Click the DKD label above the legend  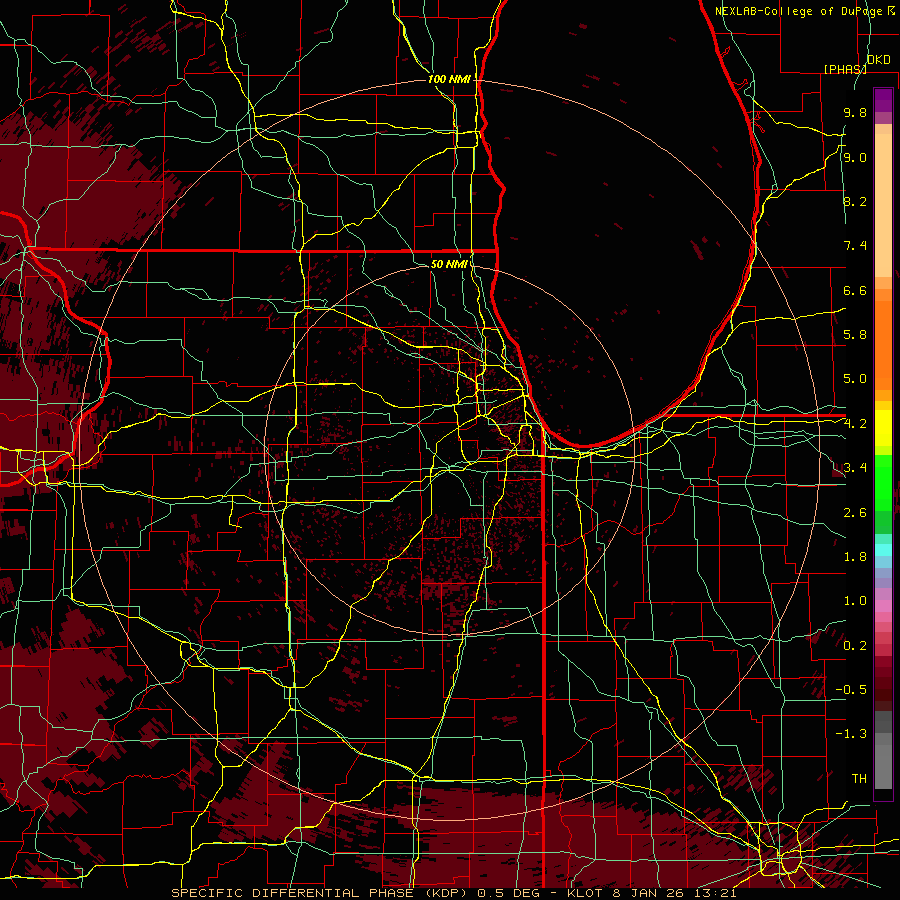click(878, 60)
